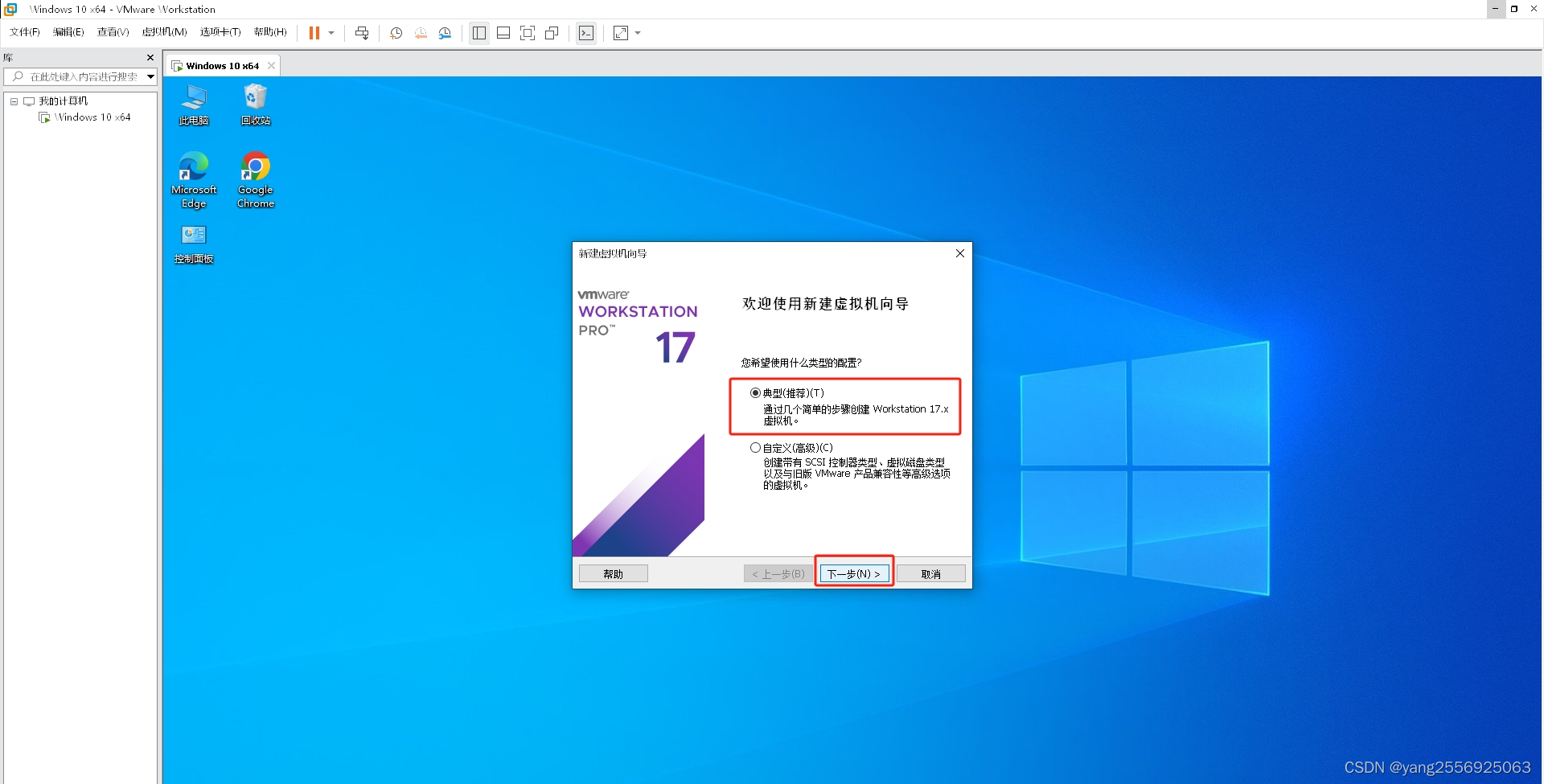Select 我的计算机 in the library tree
This screenshot has height=784, width=1544.
[x=64, y=101]
